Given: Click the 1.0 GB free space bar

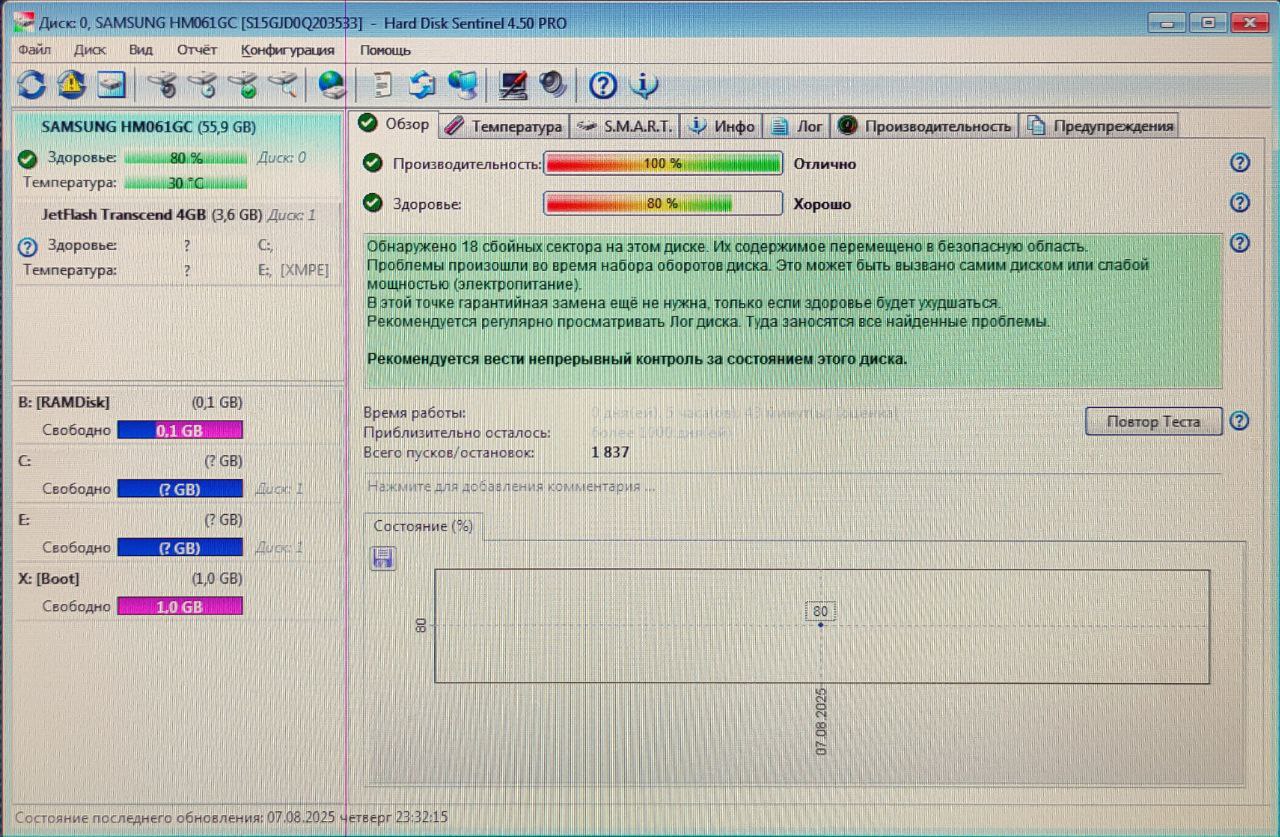Looking at the screenshot, I should tap(180, 606).
